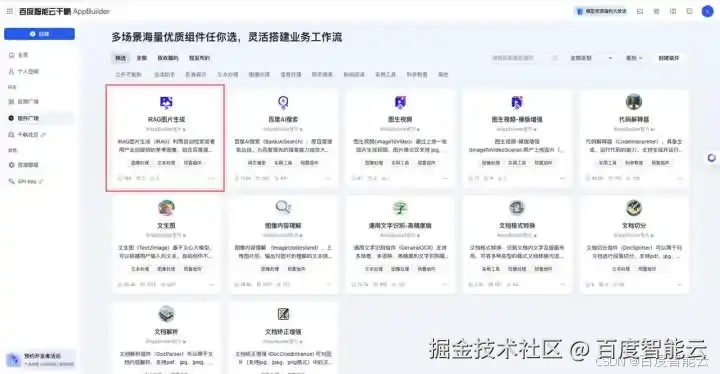Switch to the 精选 tab
The width and height of the screenshot is (720, 374).
[120, 58]
